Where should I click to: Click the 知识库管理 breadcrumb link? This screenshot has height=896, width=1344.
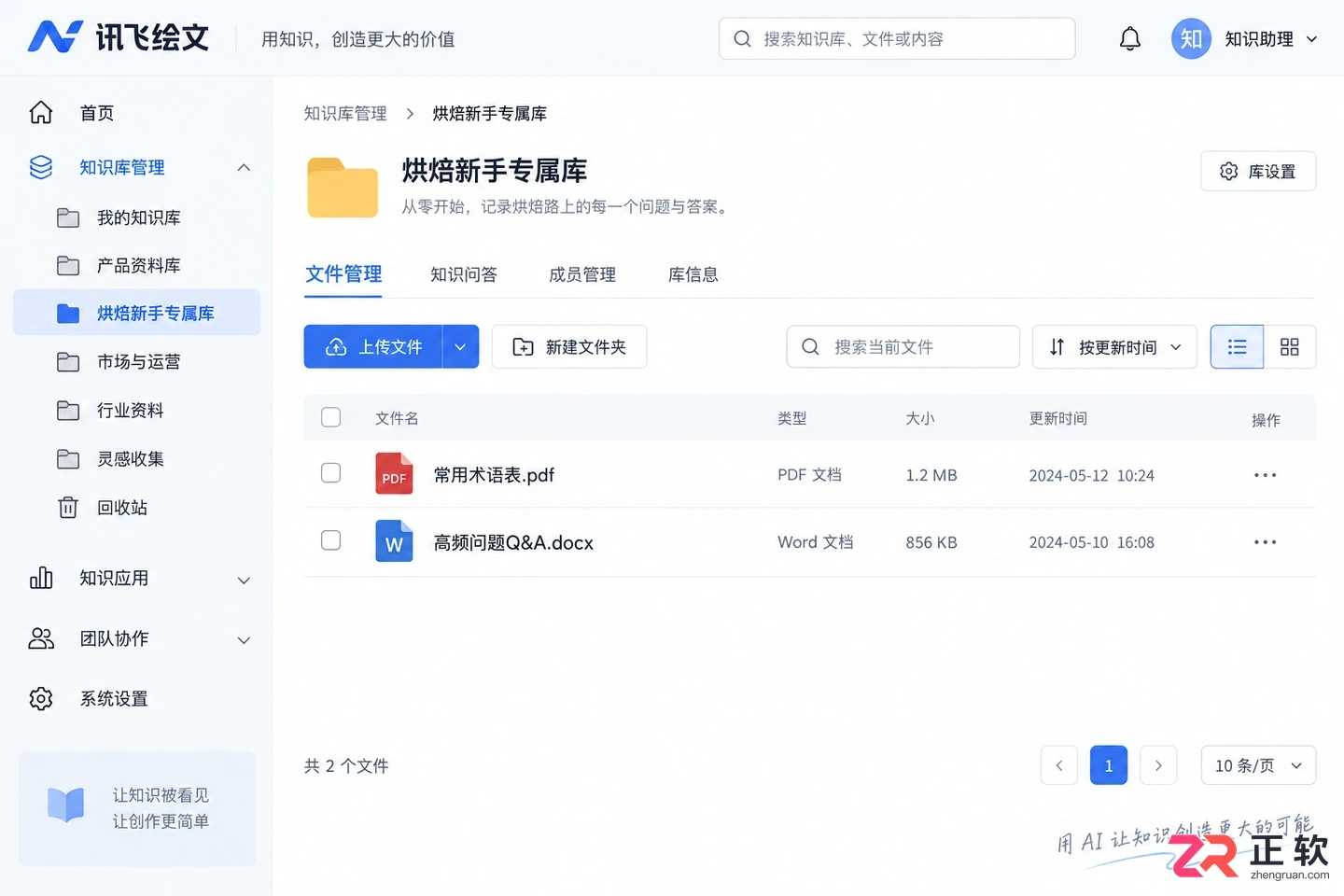[x=345, y=113]
